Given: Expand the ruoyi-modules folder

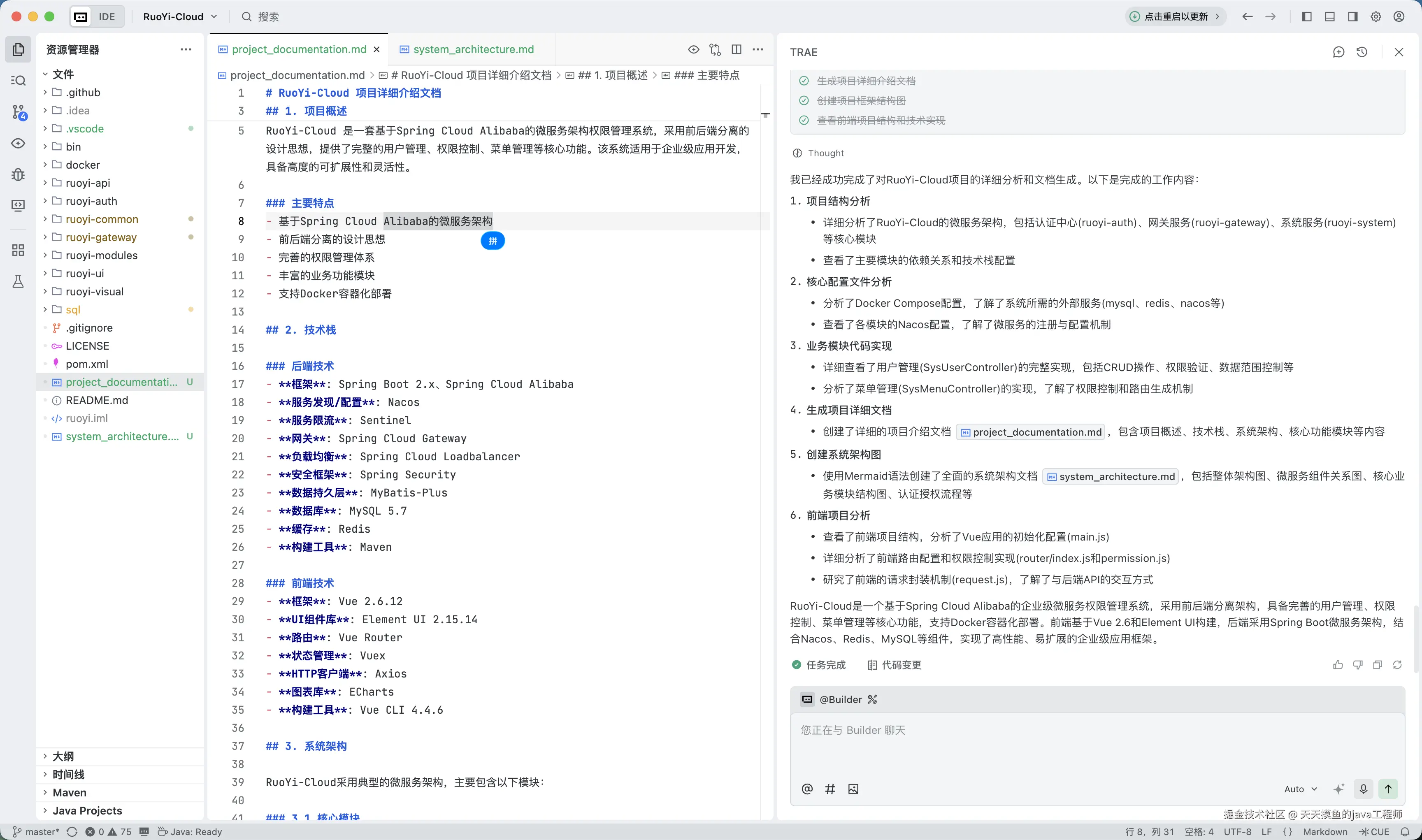Looking at the screenshot, I should click(x=101, y=255).
